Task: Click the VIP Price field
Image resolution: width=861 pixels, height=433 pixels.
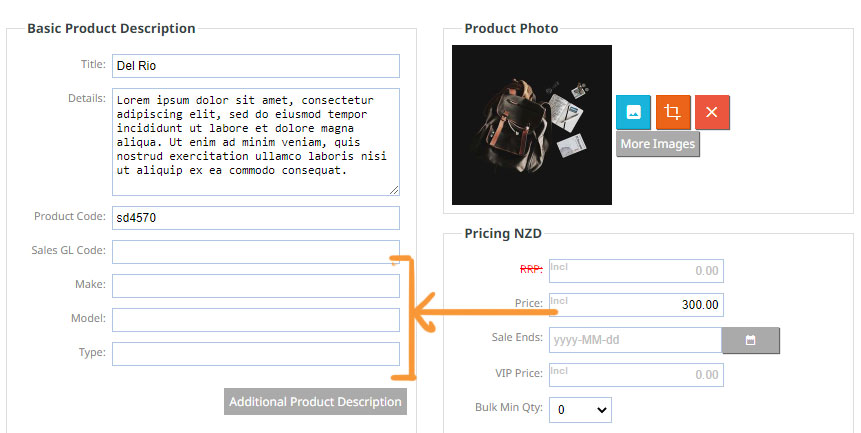Action: tap(636, 375)
